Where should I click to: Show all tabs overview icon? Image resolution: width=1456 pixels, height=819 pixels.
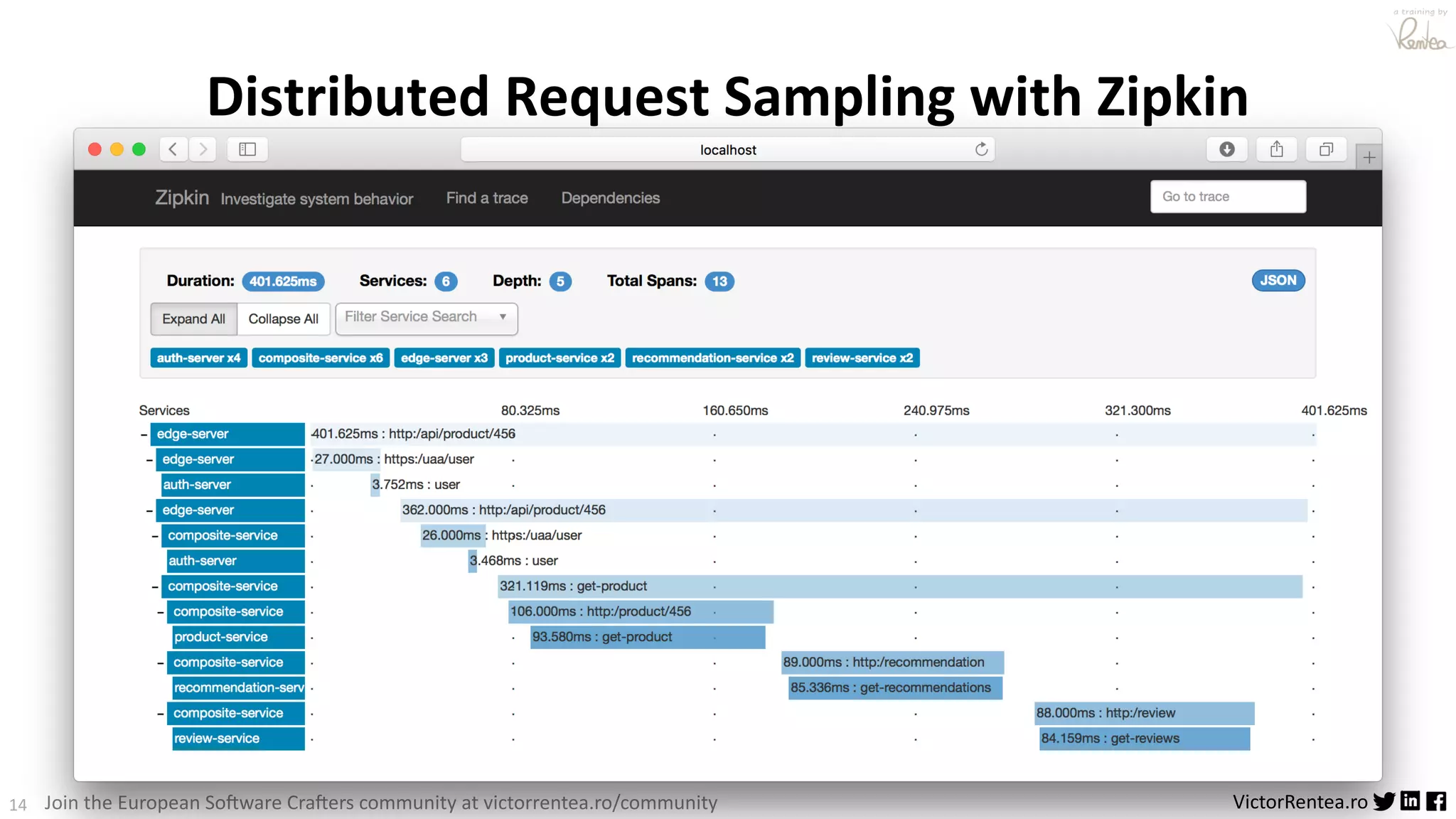tap(1326, 149)
